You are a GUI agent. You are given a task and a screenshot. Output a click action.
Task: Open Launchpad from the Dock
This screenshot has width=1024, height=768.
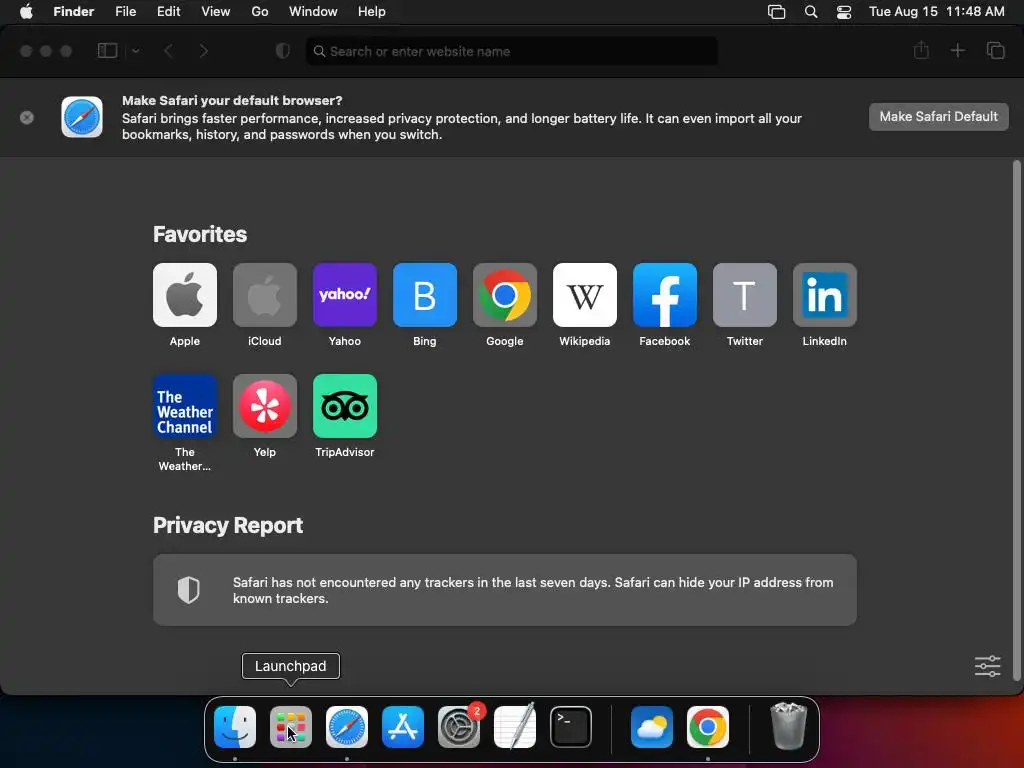(291, 727)
